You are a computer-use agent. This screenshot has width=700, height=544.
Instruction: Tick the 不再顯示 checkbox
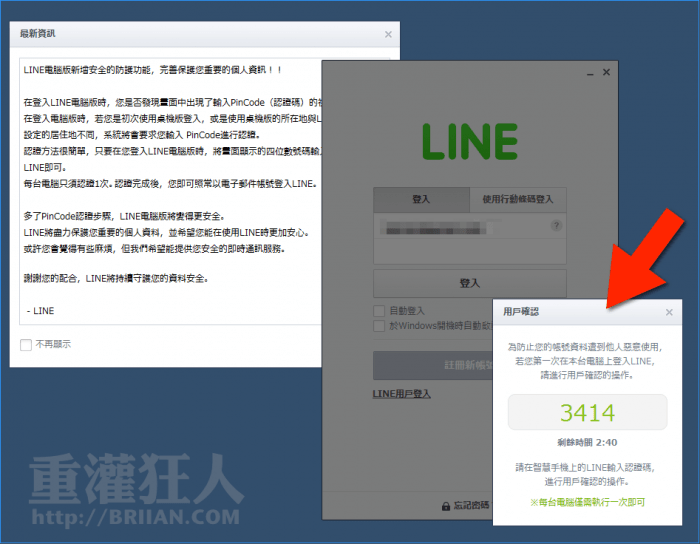[x=26, y=345]
